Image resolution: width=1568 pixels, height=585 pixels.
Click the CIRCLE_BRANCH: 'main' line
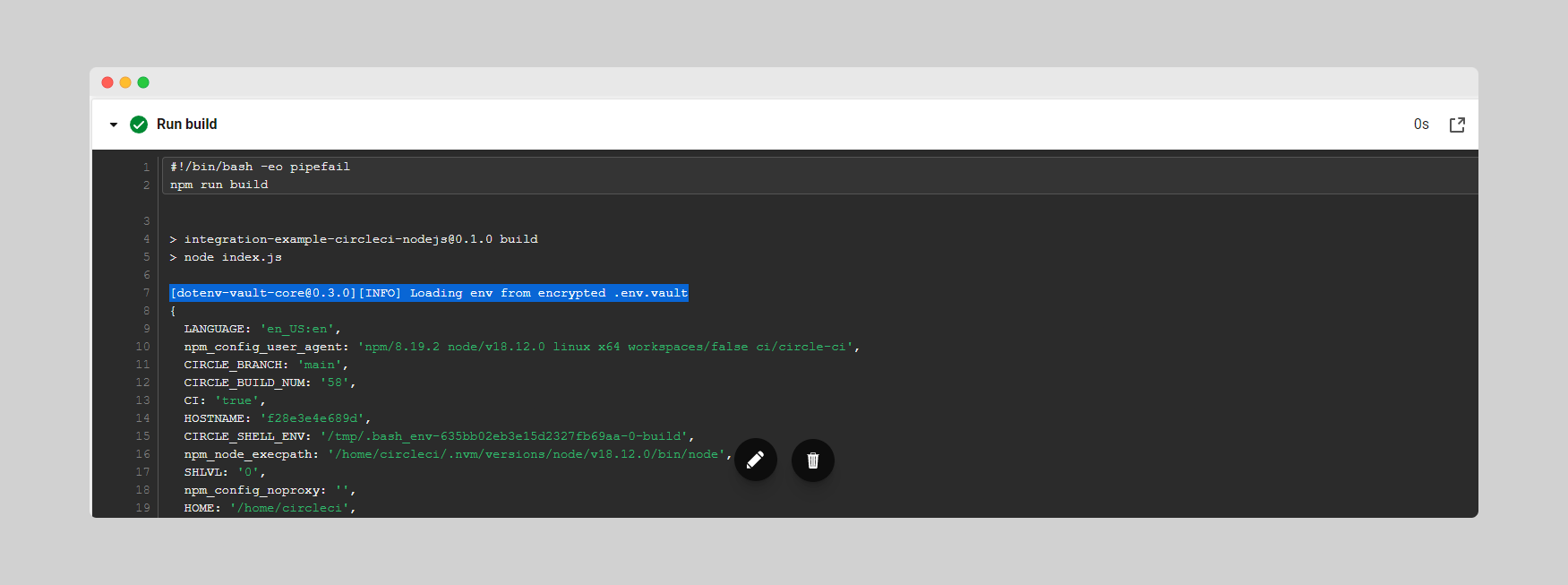coord(266,365)
